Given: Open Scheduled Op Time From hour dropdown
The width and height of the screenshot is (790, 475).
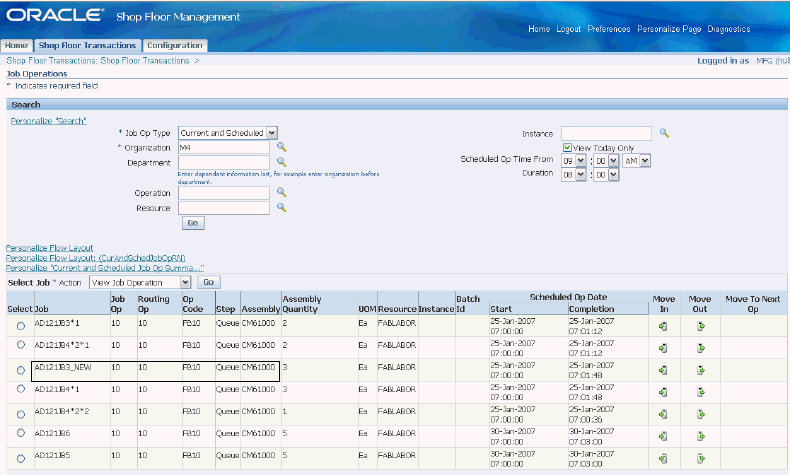Looking at the screenshot, I should click(x=574, y=161).
